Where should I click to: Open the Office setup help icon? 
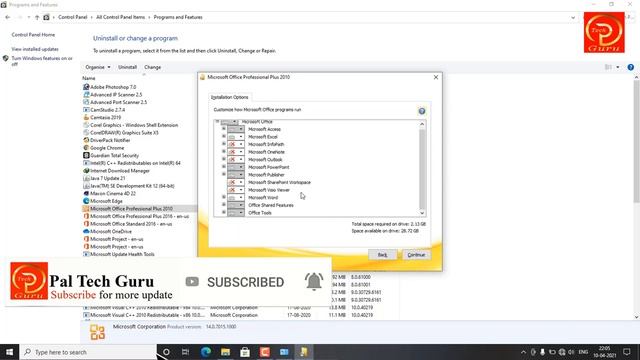point(422,111)
